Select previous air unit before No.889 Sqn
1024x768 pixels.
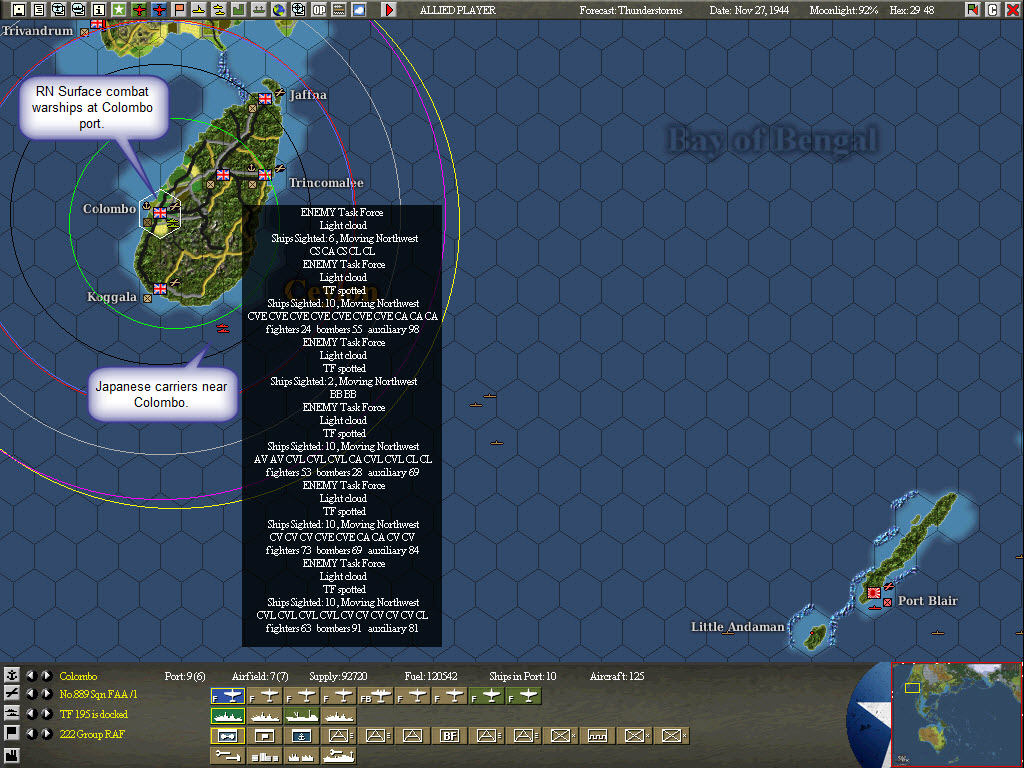[31, 694]
